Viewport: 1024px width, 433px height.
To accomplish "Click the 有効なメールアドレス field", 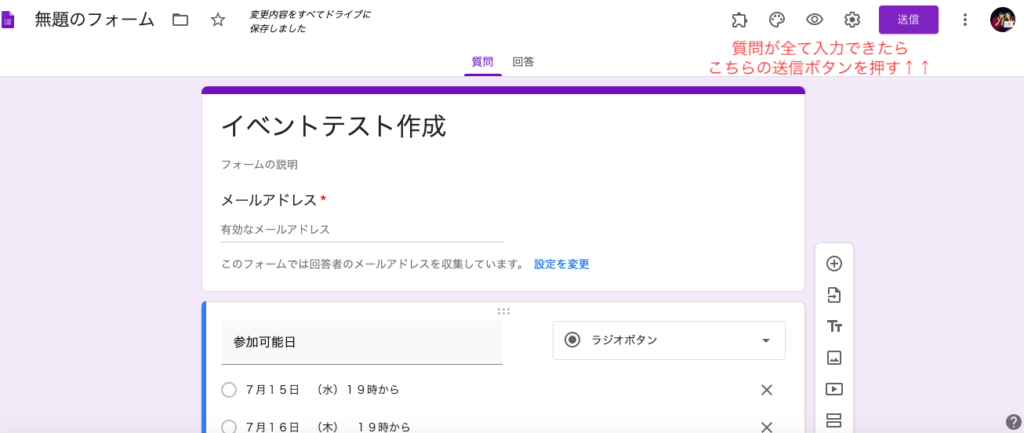I will coord(362,230).
